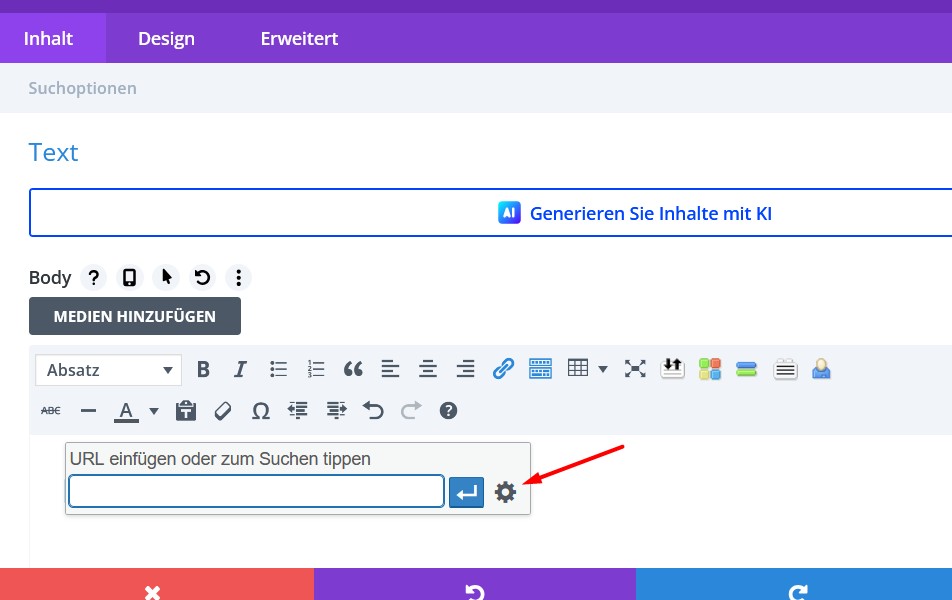952x600 pixels.
Task: Open Body three-dot options menu
Action: click(239, 278)
